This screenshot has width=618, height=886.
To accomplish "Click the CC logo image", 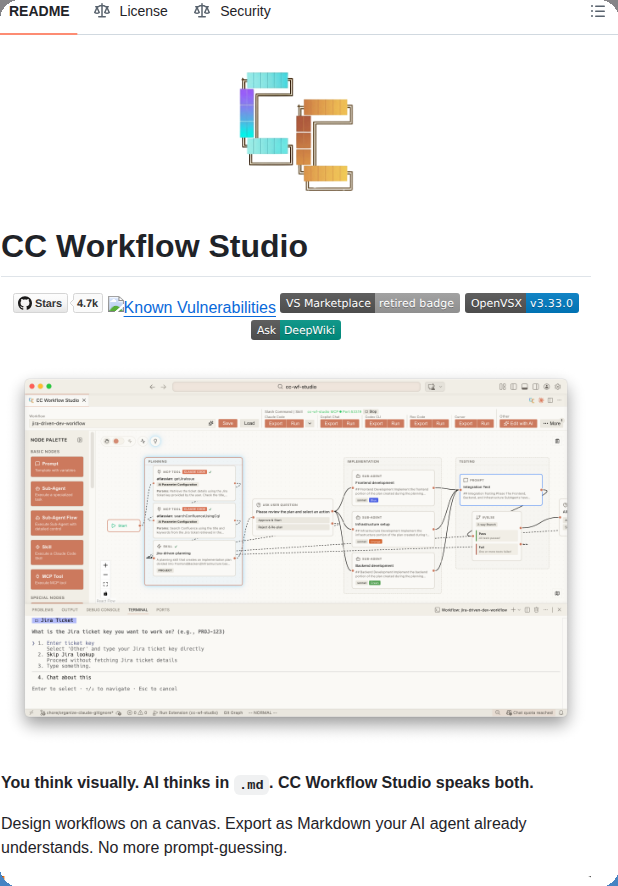I will click(296, 131).
